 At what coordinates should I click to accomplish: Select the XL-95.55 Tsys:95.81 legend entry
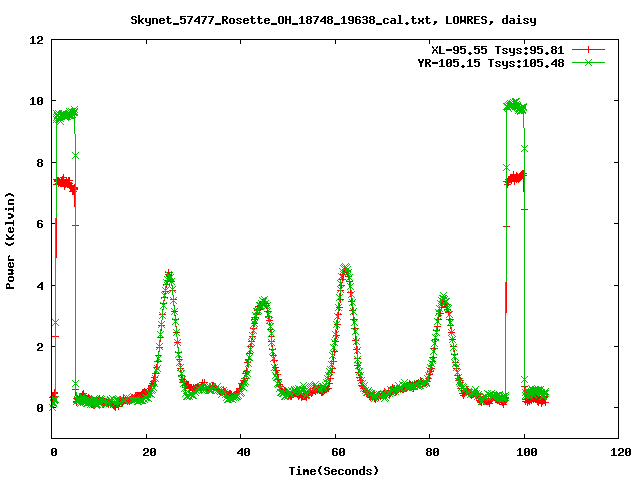coord(498,50)
